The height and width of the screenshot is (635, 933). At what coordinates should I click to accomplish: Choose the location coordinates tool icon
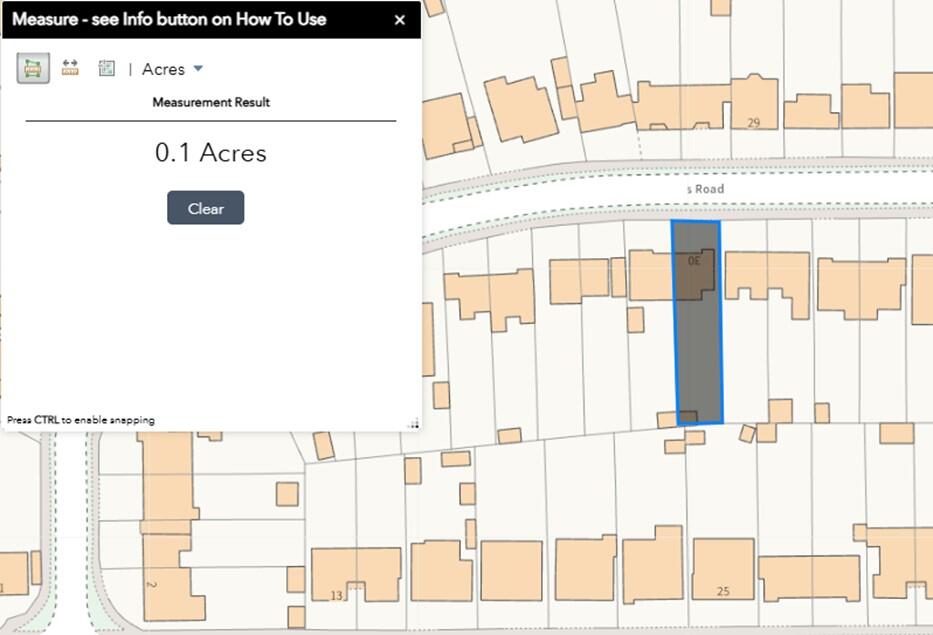click(x=107, y=68)
